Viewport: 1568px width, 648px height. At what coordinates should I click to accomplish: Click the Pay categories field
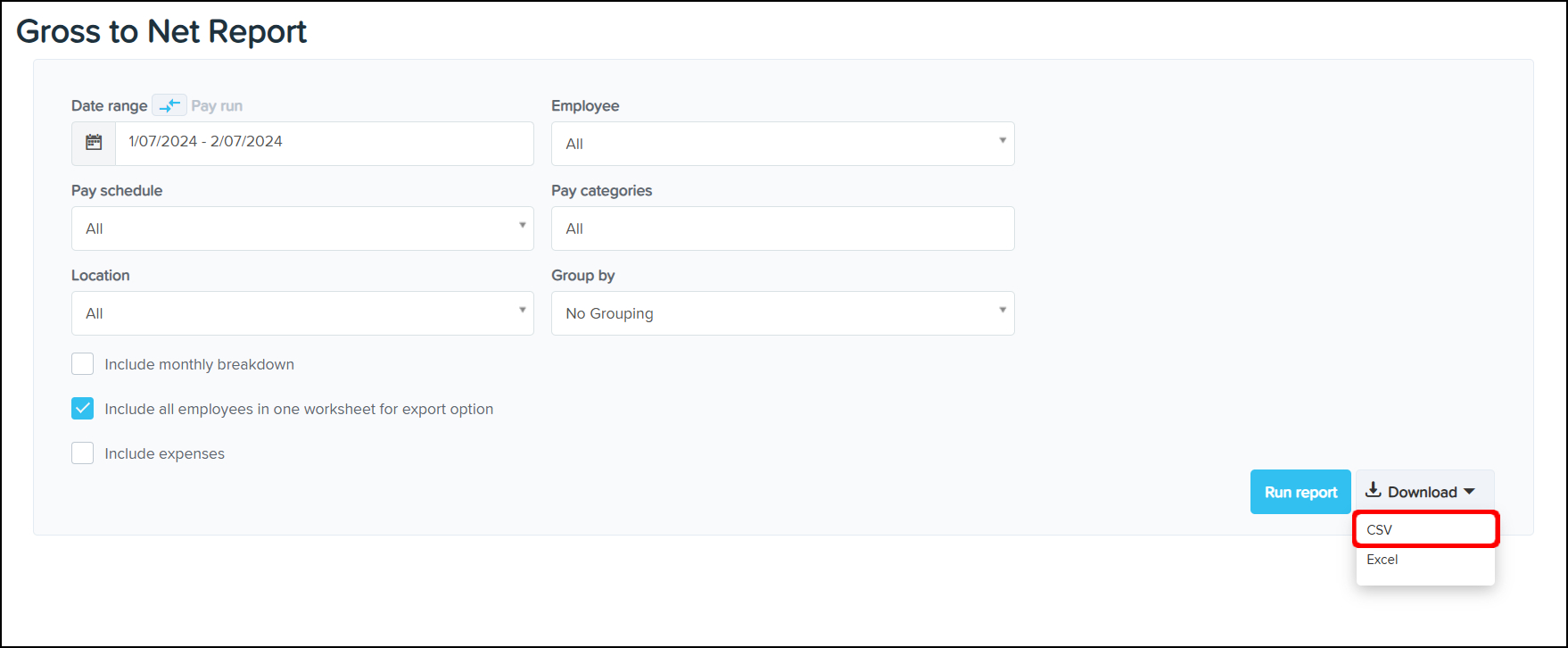click(782, 228)
